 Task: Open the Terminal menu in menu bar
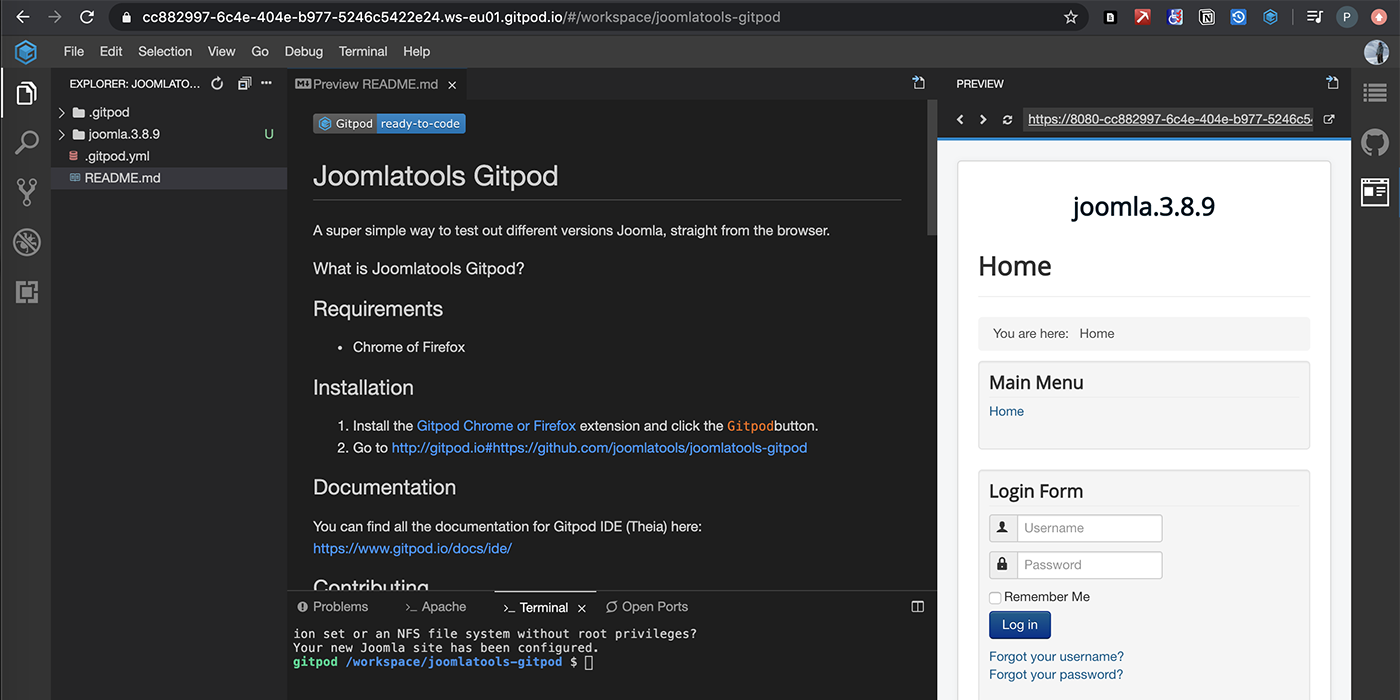[x=362, y=51]
